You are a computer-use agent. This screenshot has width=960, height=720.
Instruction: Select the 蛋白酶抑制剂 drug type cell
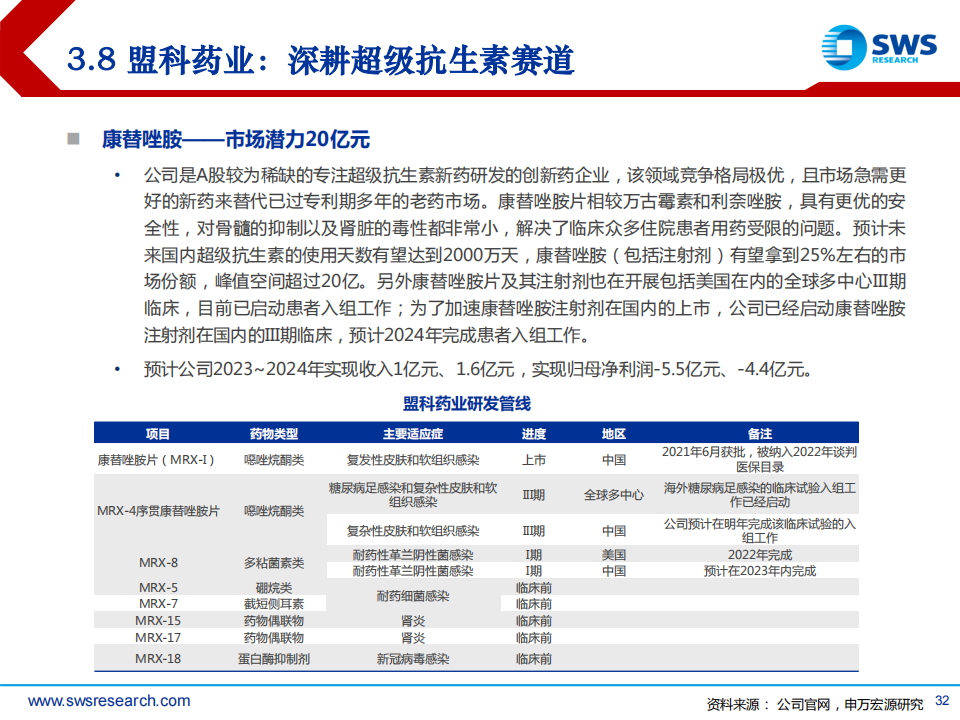pos(274,659)
